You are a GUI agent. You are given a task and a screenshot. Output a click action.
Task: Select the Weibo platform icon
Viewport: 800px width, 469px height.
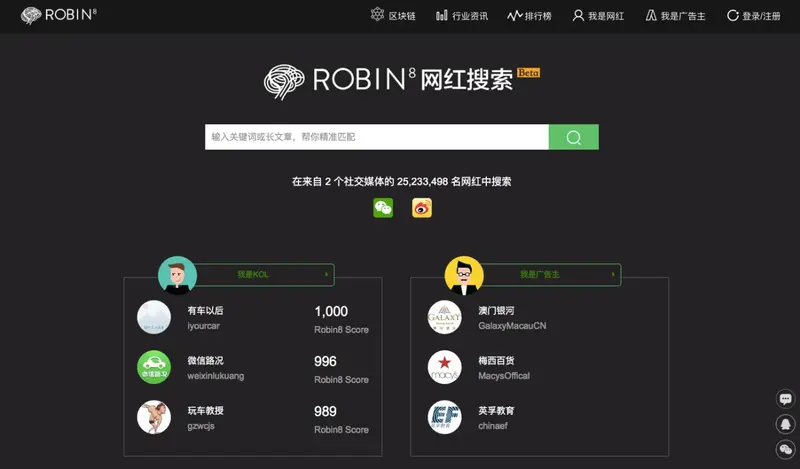click(422, 208)
